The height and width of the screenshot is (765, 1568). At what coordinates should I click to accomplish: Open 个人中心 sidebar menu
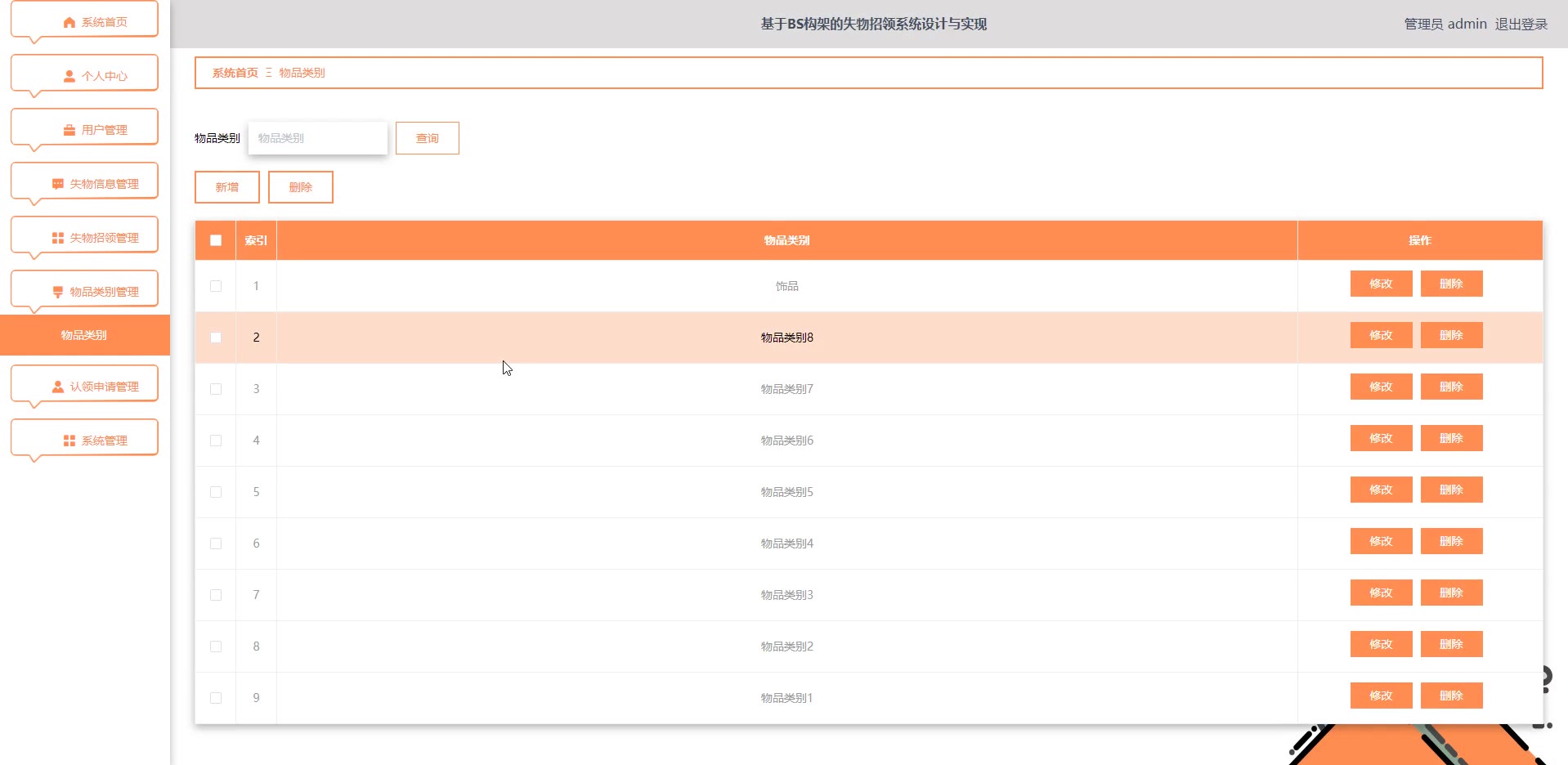tap(84, 74)
